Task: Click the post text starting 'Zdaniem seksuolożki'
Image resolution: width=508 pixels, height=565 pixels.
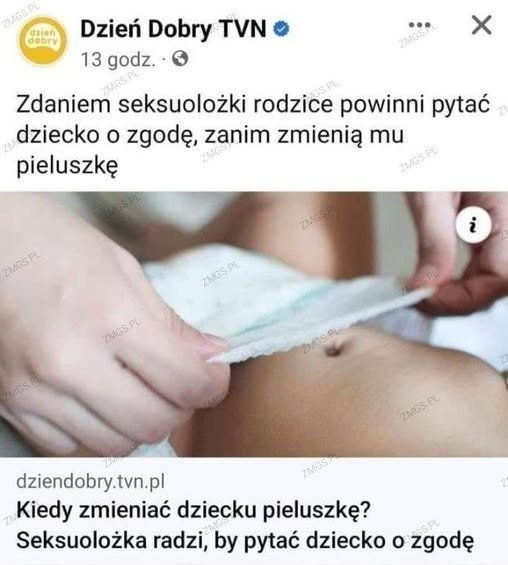Action: 253,135
